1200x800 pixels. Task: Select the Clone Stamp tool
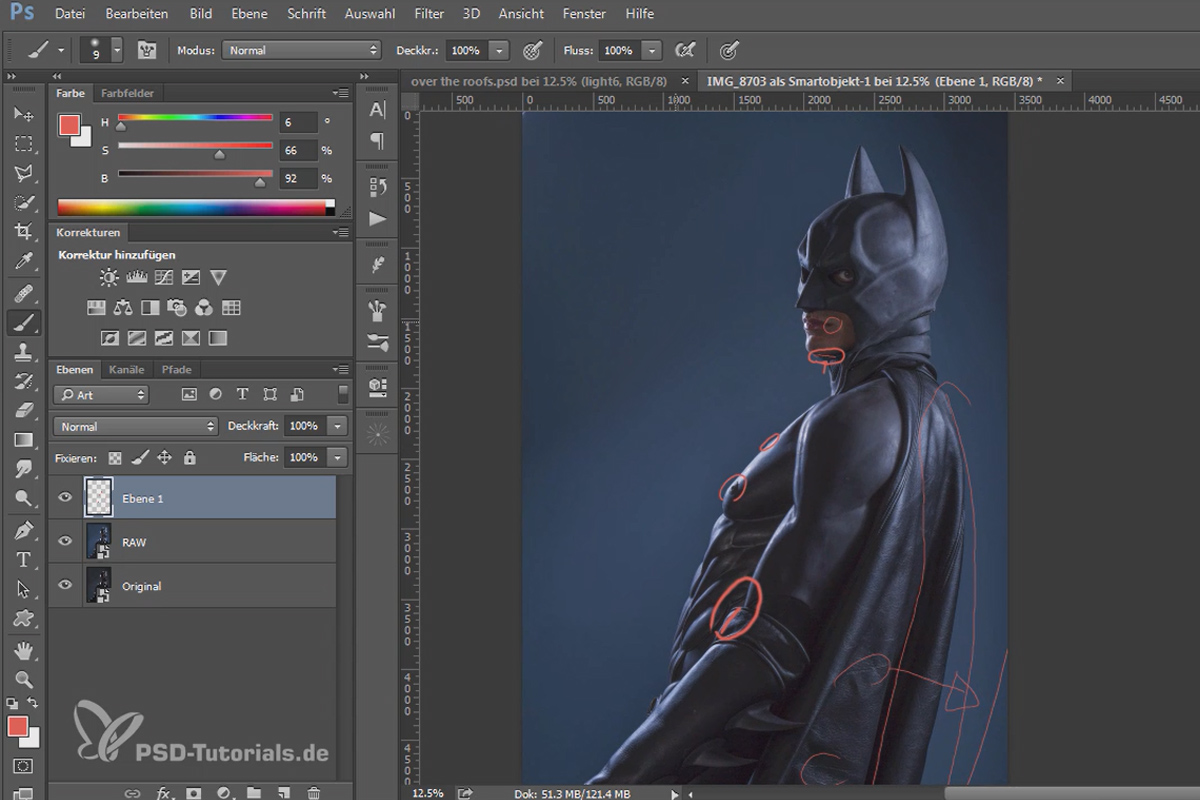(x=24, y=352)
